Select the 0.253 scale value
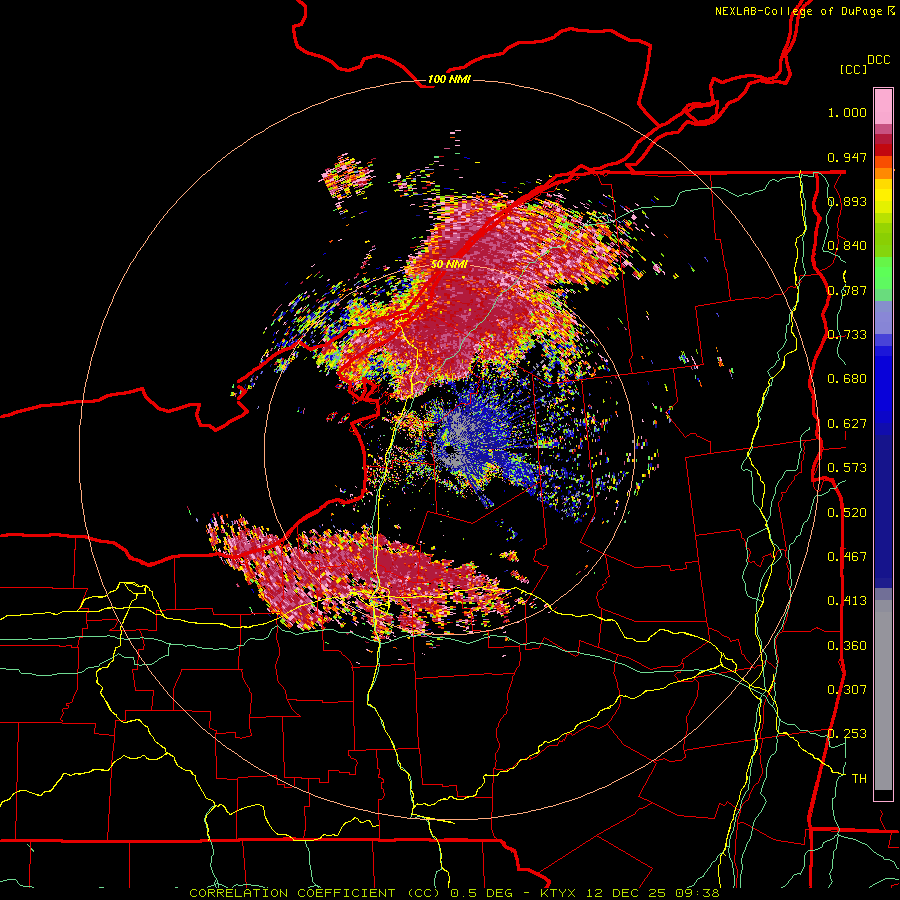 [847, 734]
